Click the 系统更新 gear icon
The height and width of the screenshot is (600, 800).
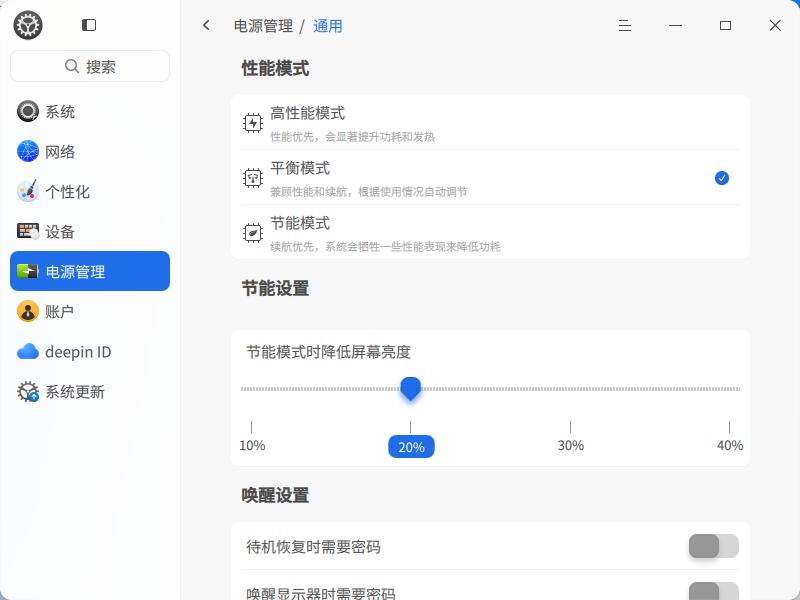tap(28, 391)
